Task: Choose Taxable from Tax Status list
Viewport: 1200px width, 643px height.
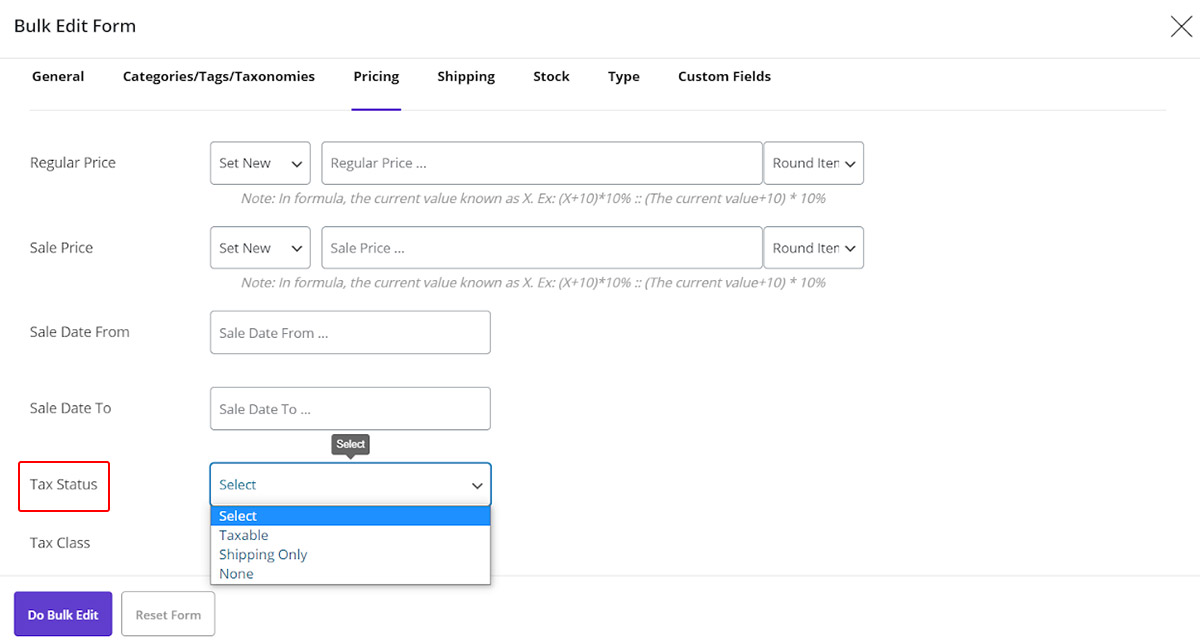Action: click(244, 535)
